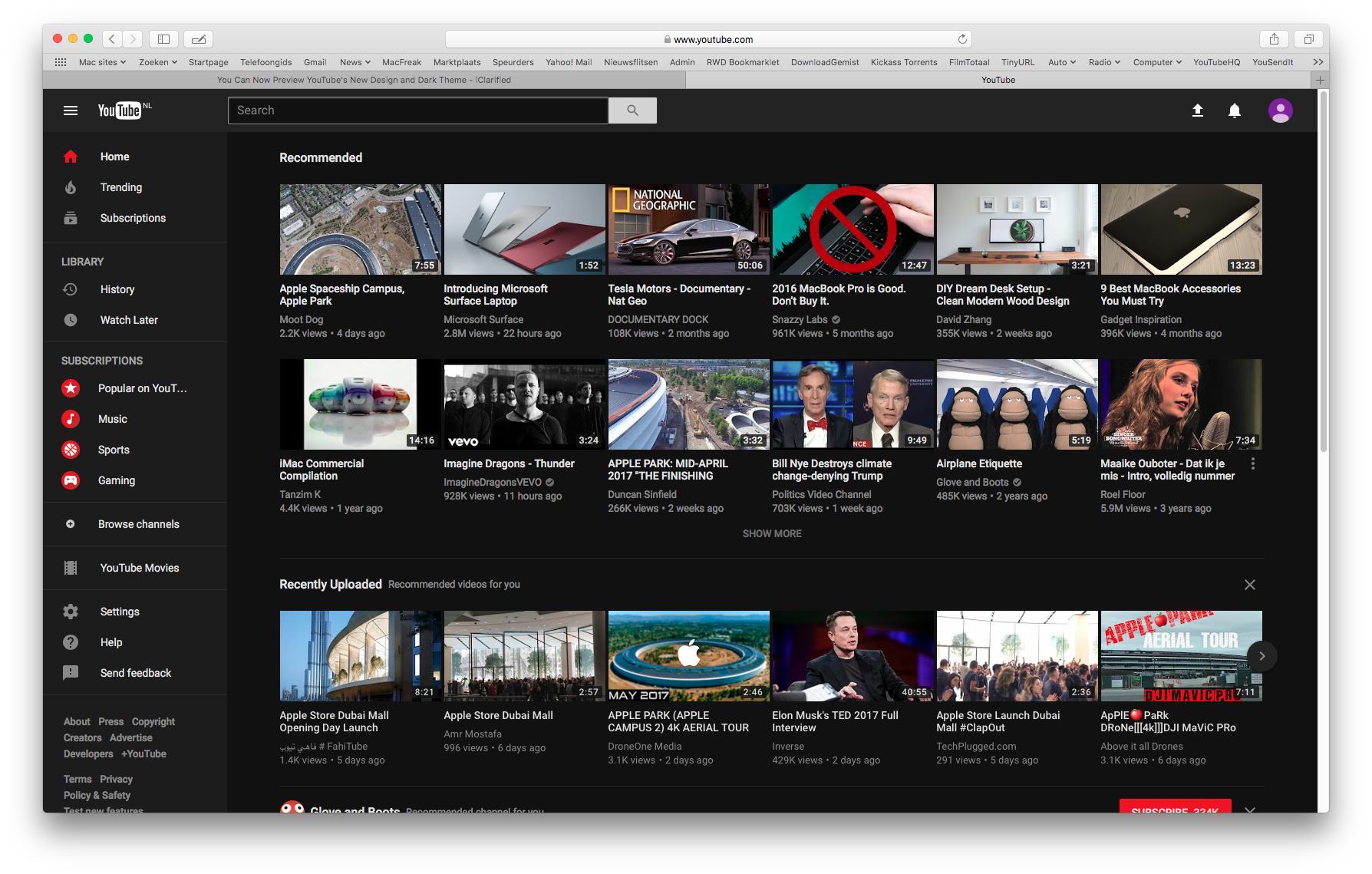Click the Popular on YouTube channel icon
Viewport: 1372px width, 874px height.
71,388
